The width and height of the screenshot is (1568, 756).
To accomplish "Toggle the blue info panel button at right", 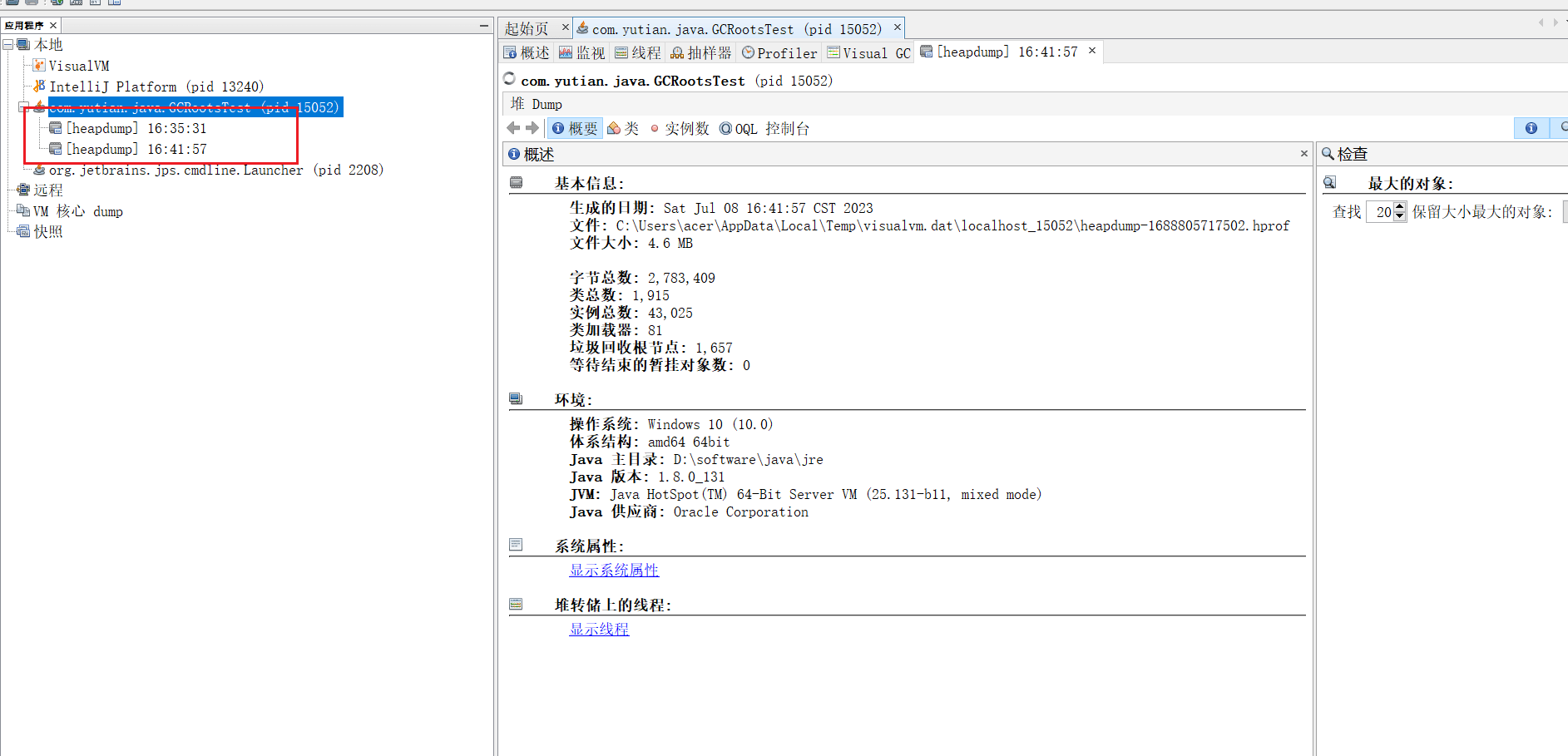I will click(1531, 128).
